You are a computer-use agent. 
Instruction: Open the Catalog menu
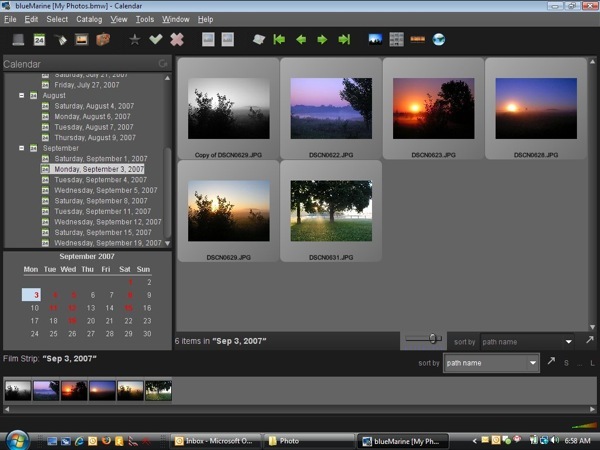(89, 19)
